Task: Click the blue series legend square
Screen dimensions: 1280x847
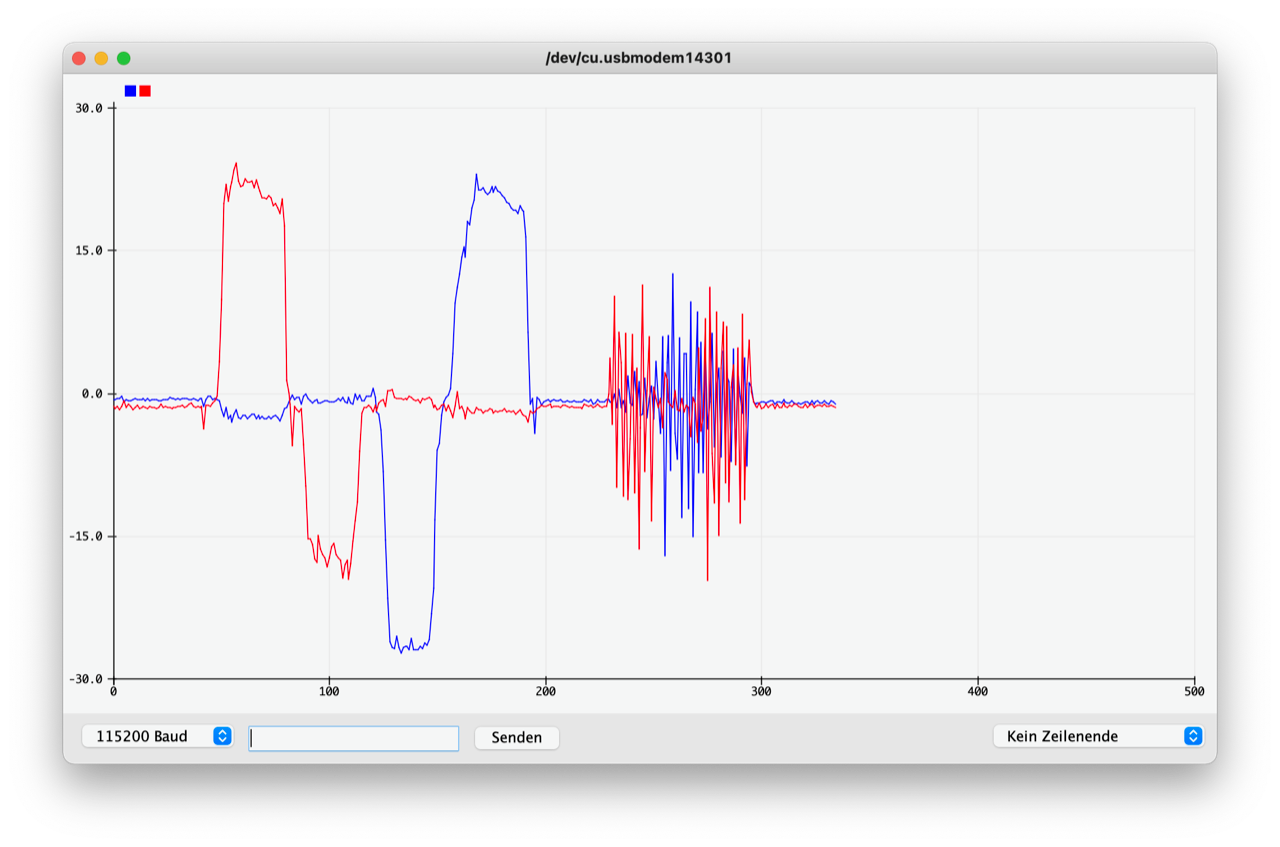Action: point(130,91)
